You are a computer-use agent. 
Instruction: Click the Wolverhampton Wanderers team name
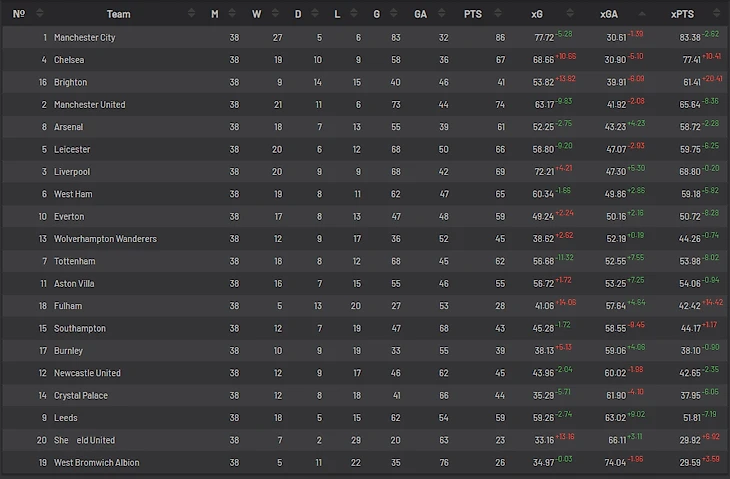tap(105, 239)
